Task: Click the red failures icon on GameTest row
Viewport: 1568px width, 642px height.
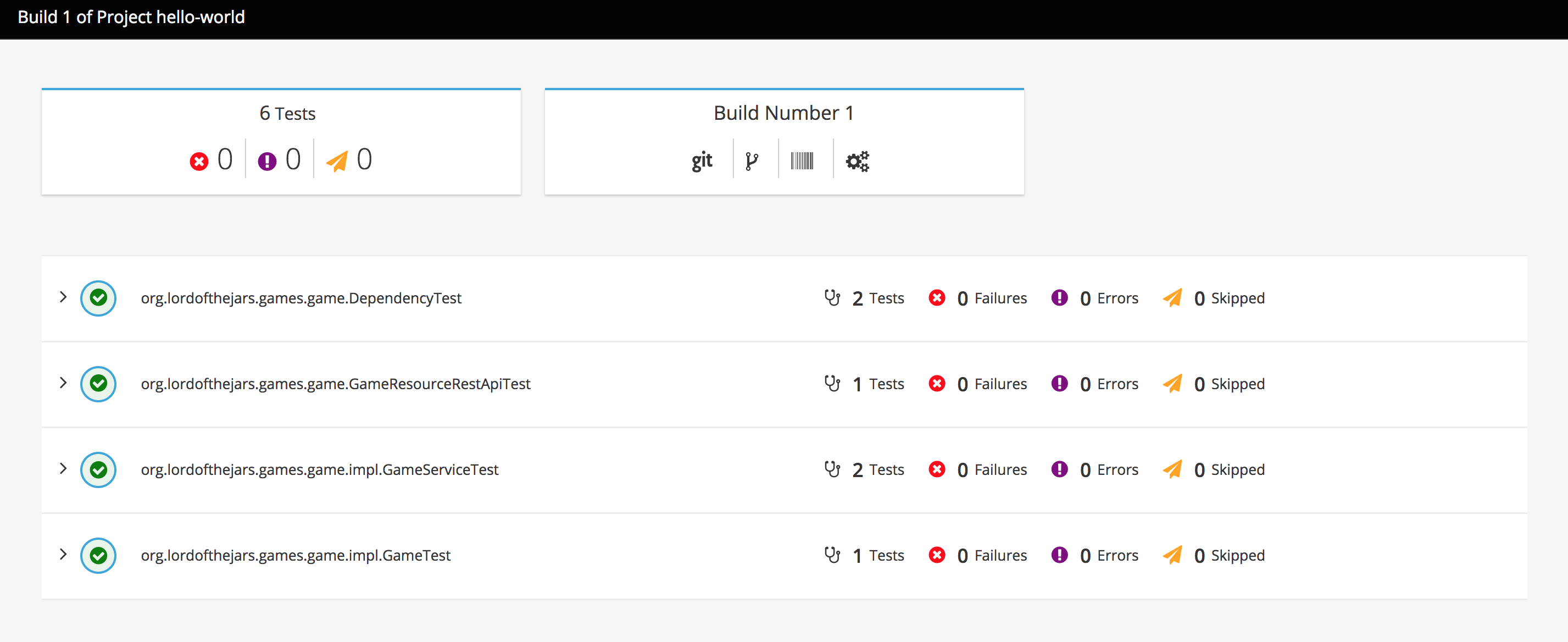Action: [937, 555]
